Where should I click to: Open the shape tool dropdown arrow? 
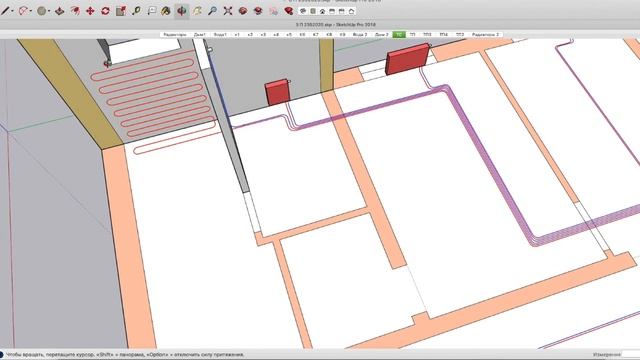[x=49, y=11]
